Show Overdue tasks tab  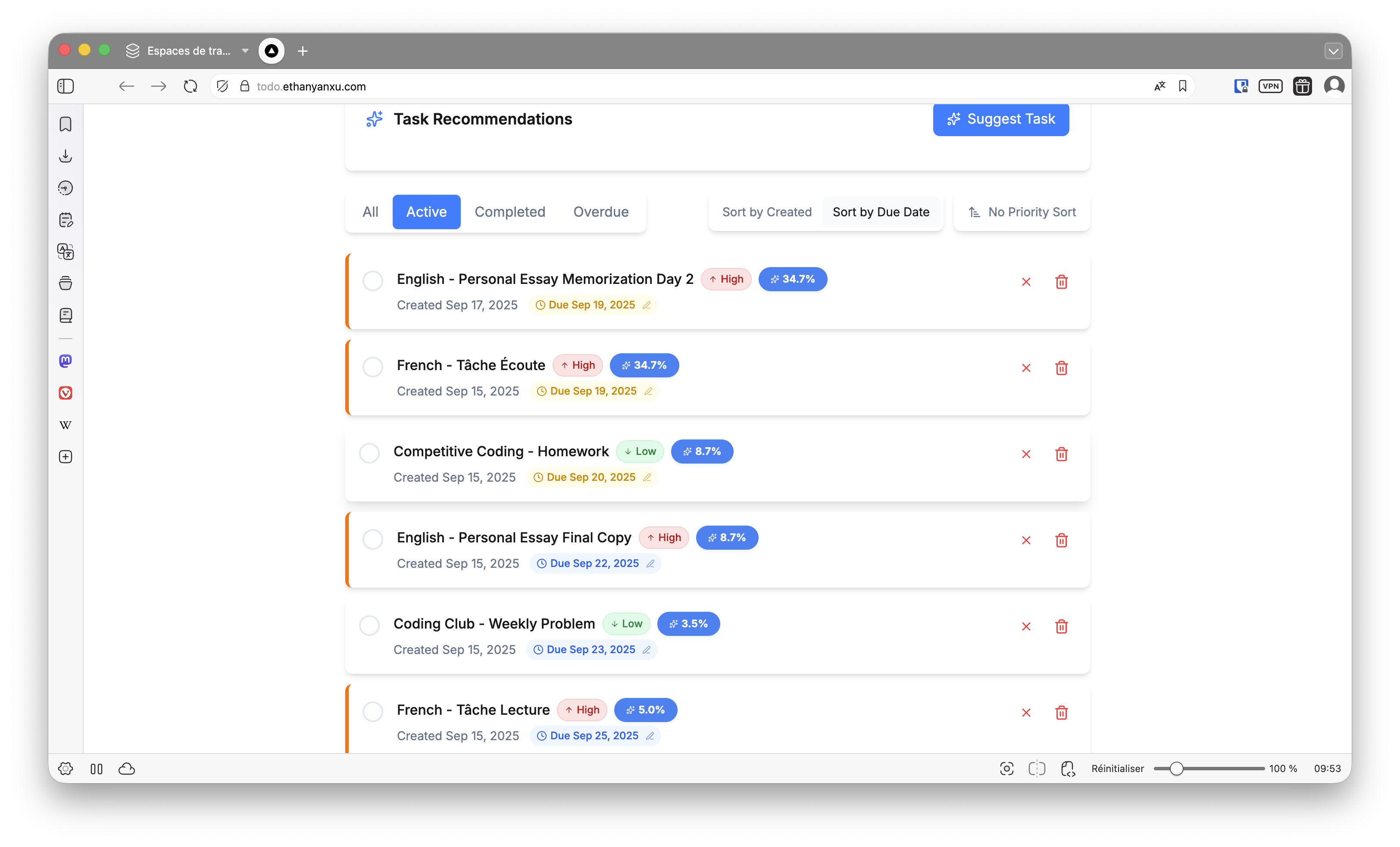click(x=600, y=212)
